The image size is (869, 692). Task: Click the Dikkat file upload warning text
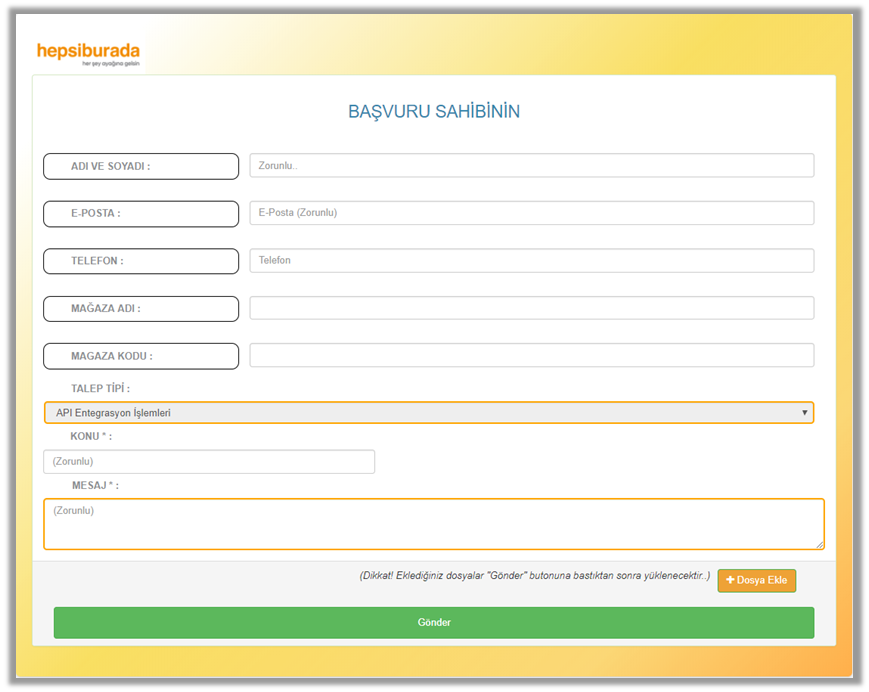534,576
